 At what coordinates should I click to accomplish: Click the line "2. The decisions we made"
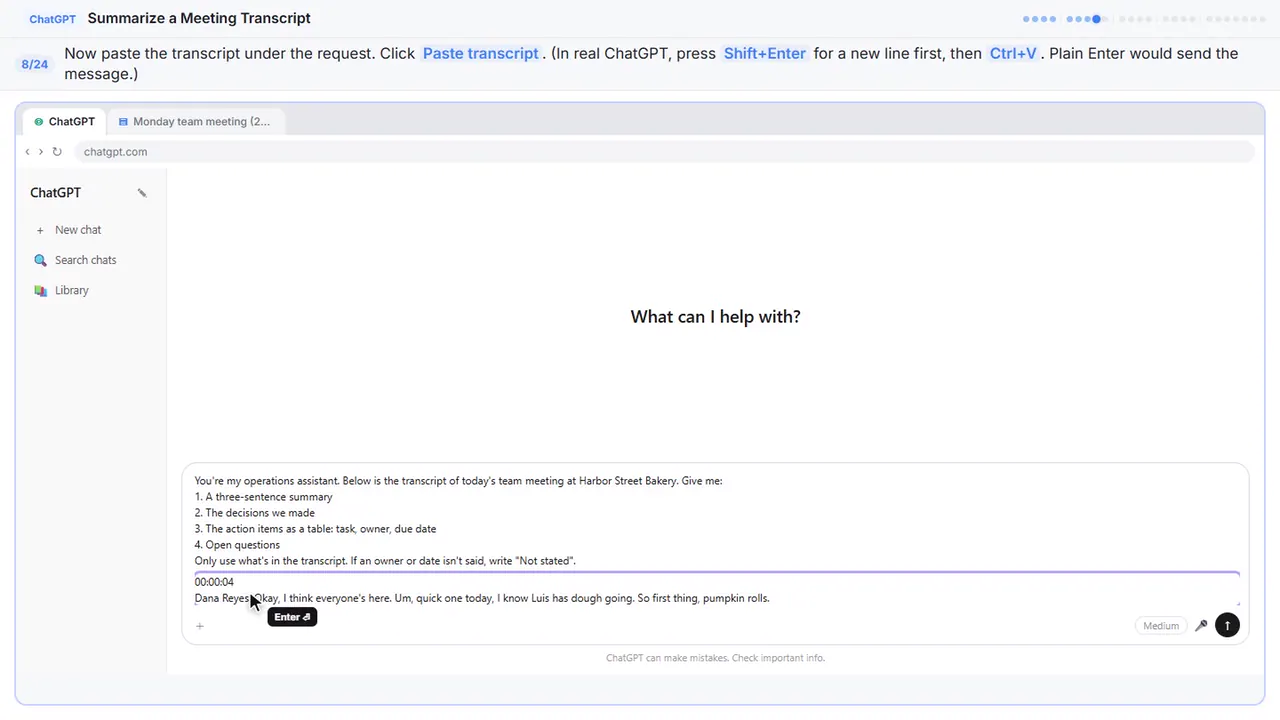point(255,513)
